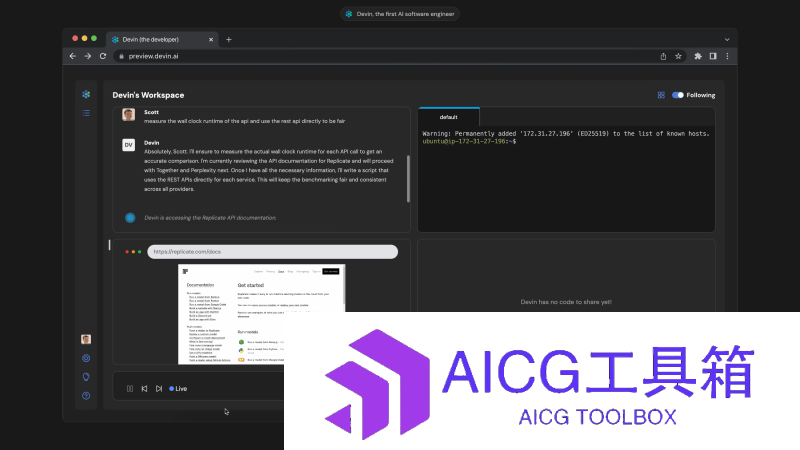The width and height of the screenshot is (800, 450).
Task: Click the 'Devin is accessing the Replicate API' status
Action: [x=210, y=218]
